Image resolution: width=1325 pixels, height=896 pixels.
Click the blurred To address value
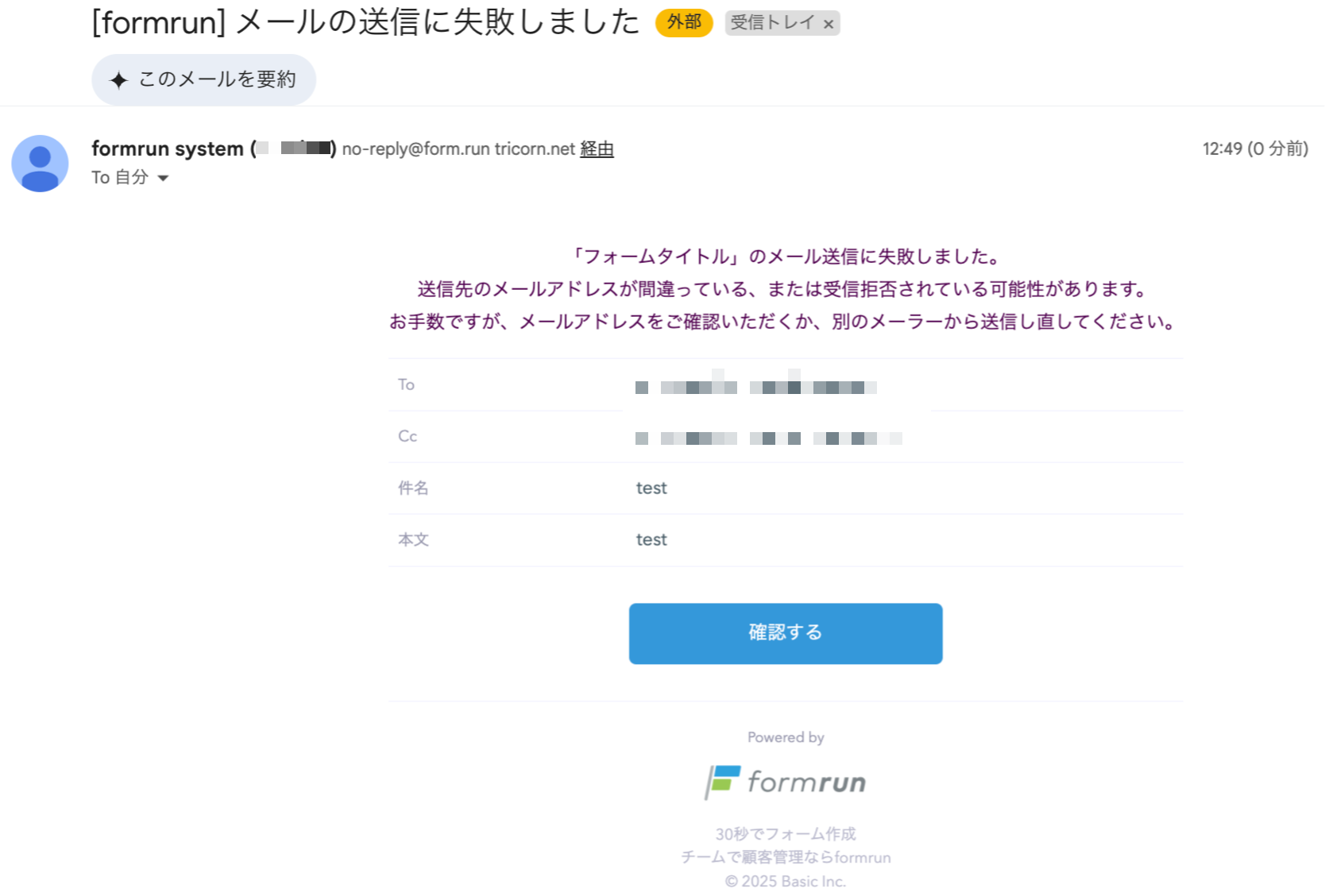coord(756,387)
